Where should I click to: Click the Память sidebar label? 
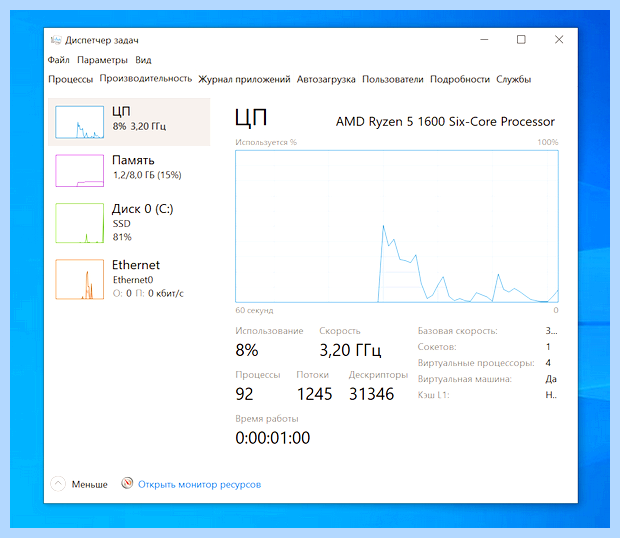tap(133, 160)
